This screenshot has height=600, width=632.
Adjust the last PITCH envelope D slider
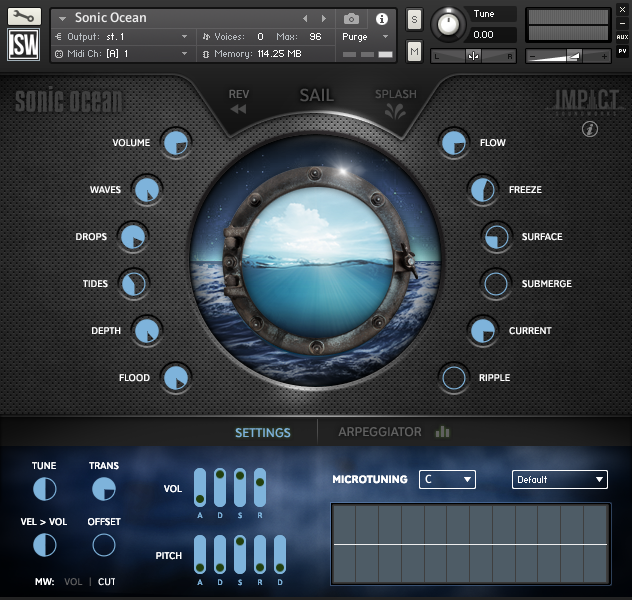pyautogui.click(x=280, y=554)
